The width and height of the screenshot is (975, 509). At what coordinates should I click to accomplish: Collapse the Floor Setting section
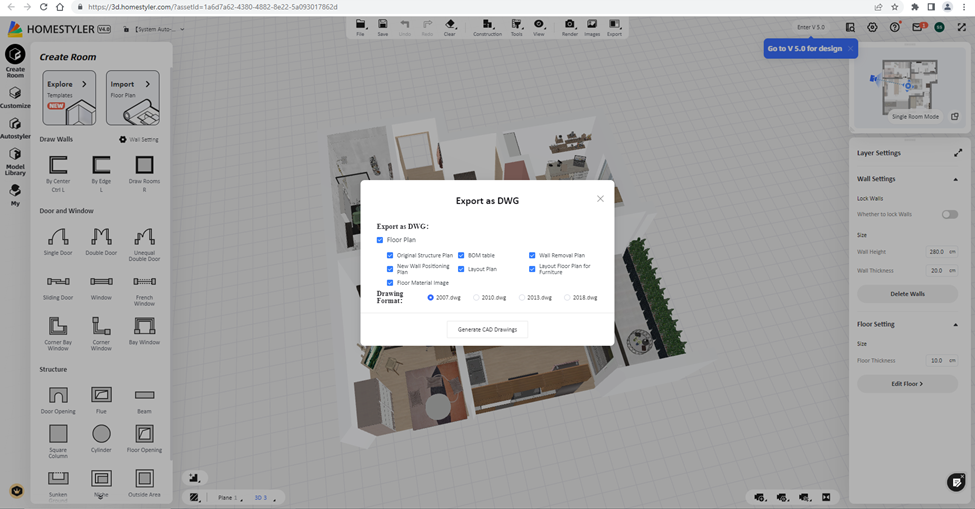pyautogui.click(x=955, y=324)
